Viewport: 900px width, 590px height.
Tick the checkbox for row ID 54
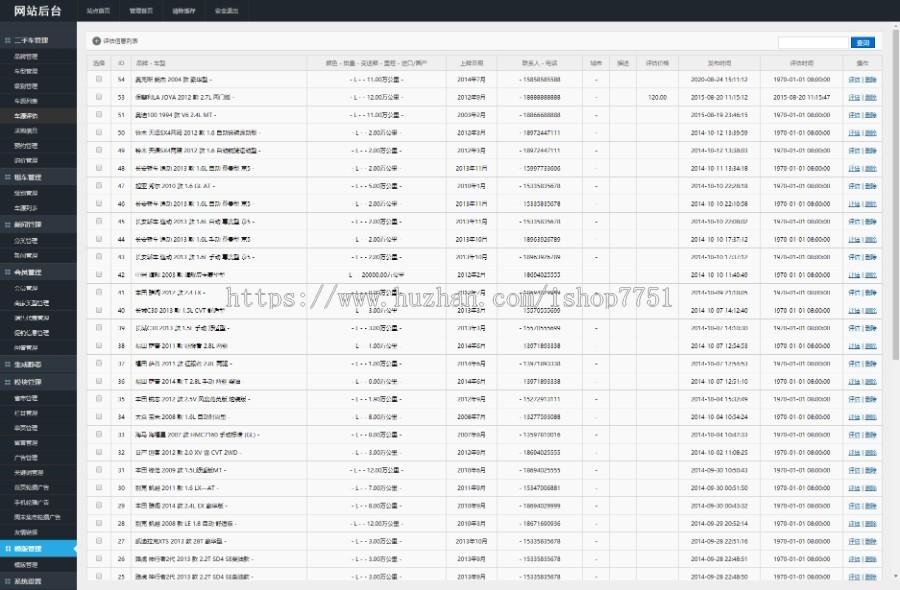(x=99, y=79)
